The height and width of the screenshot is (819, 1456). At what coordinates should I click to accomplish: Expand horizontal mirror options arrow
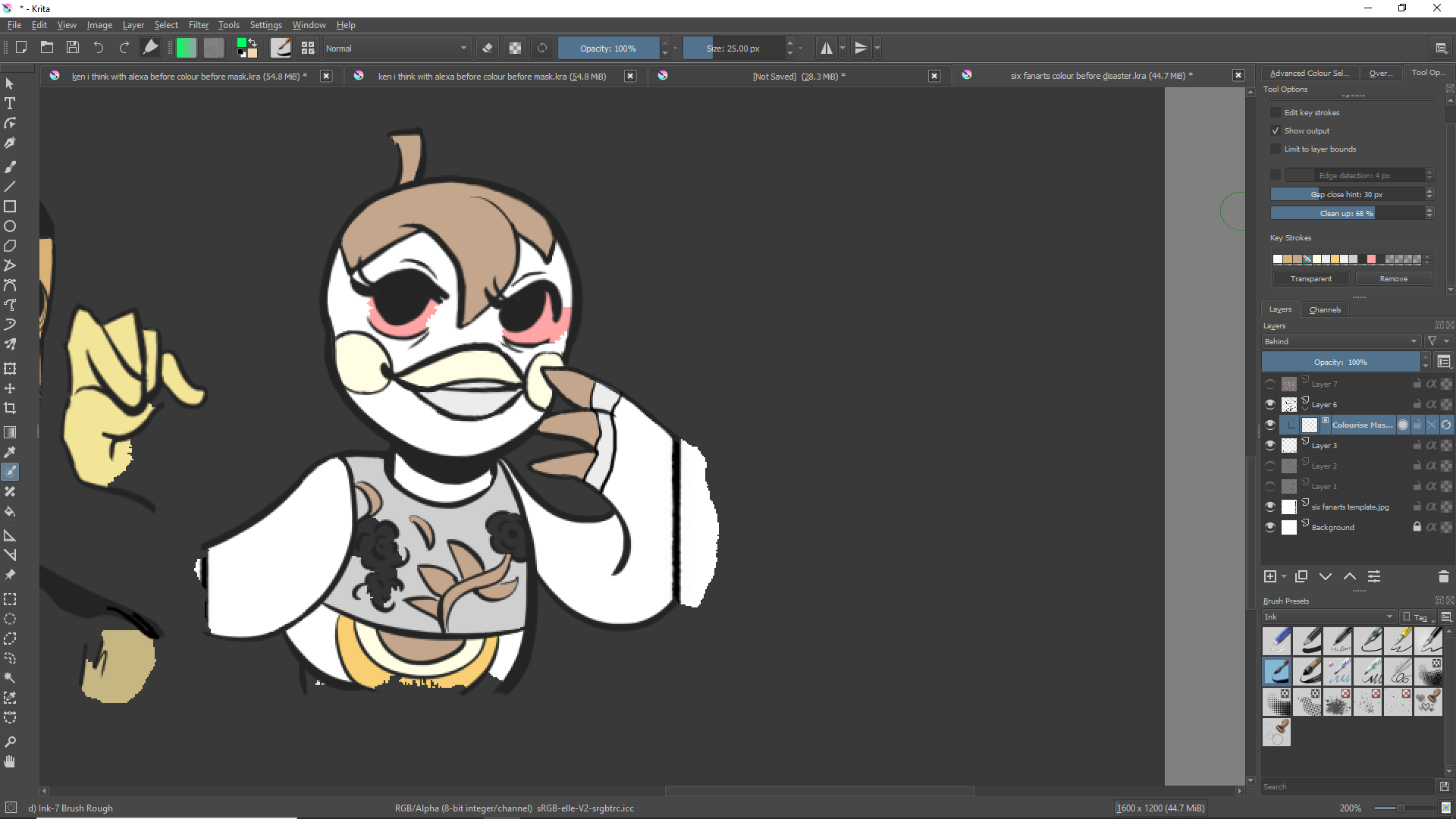(843, 48)
